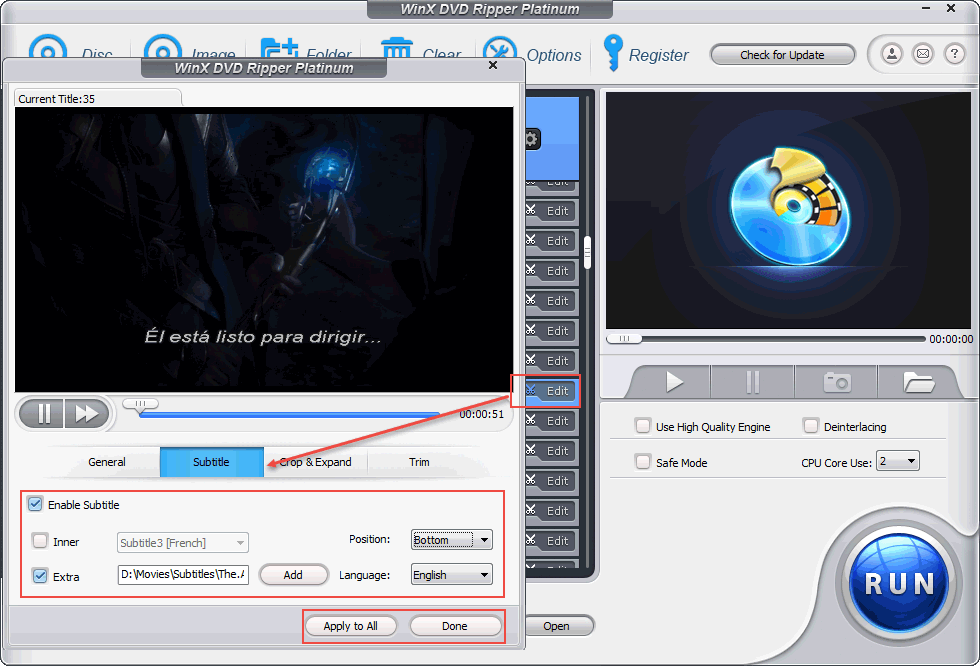Click the big blue RUN button
The image size is (980, 666).
pyautogui.click(x=899, y=584)
